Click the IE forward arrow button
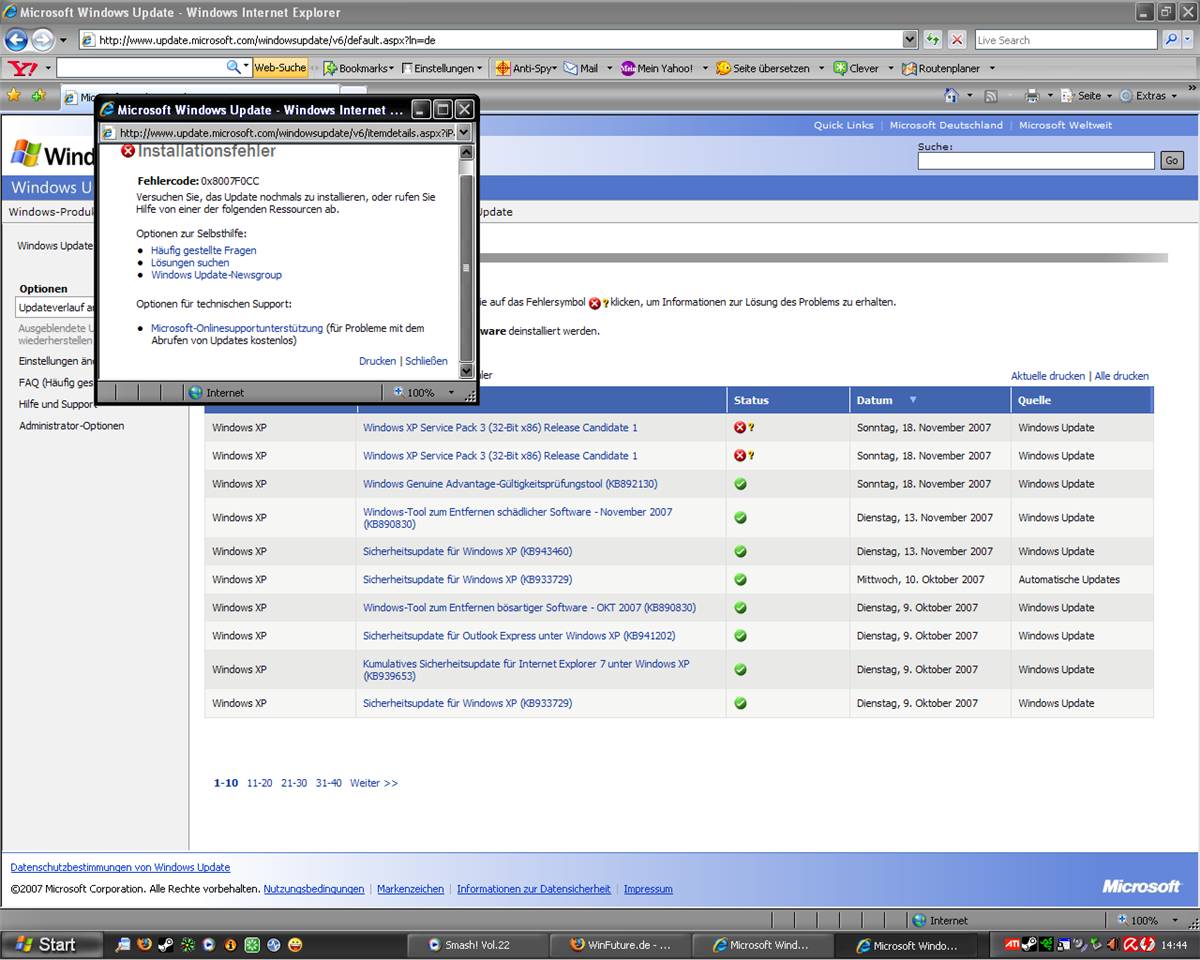 (42, 40)
